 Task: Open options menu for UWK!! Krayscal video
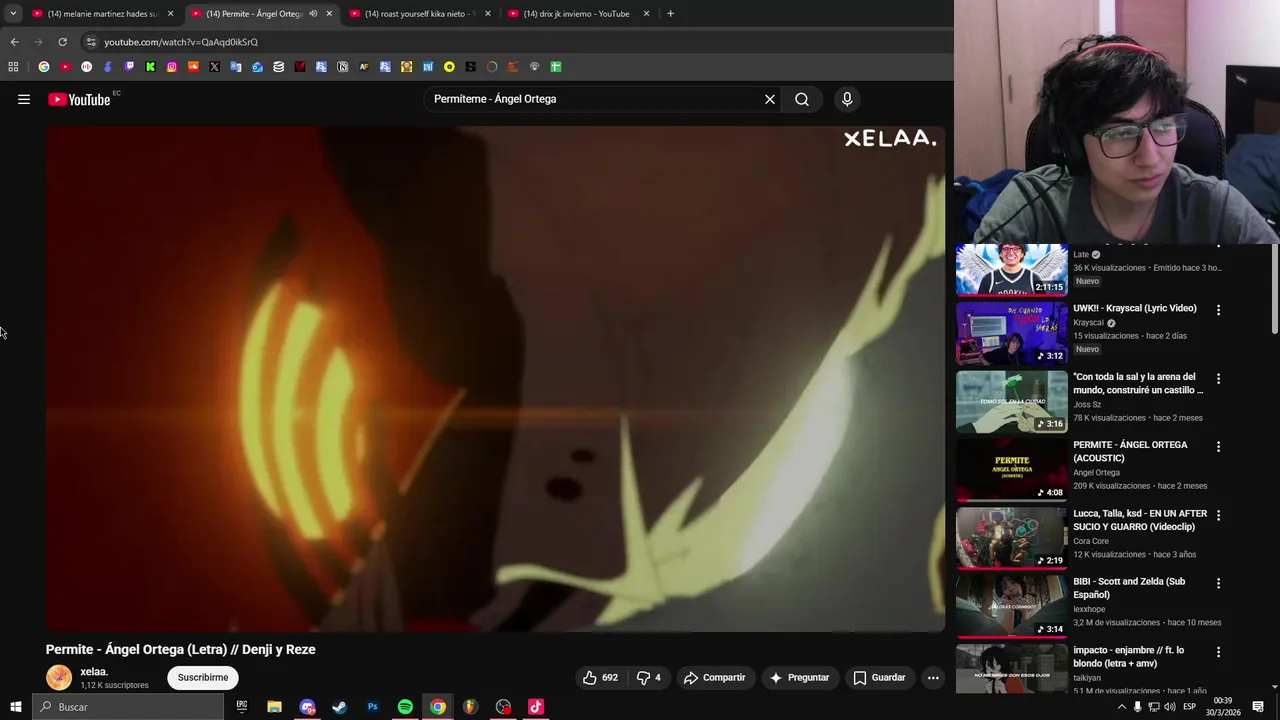coord(1218,310)
